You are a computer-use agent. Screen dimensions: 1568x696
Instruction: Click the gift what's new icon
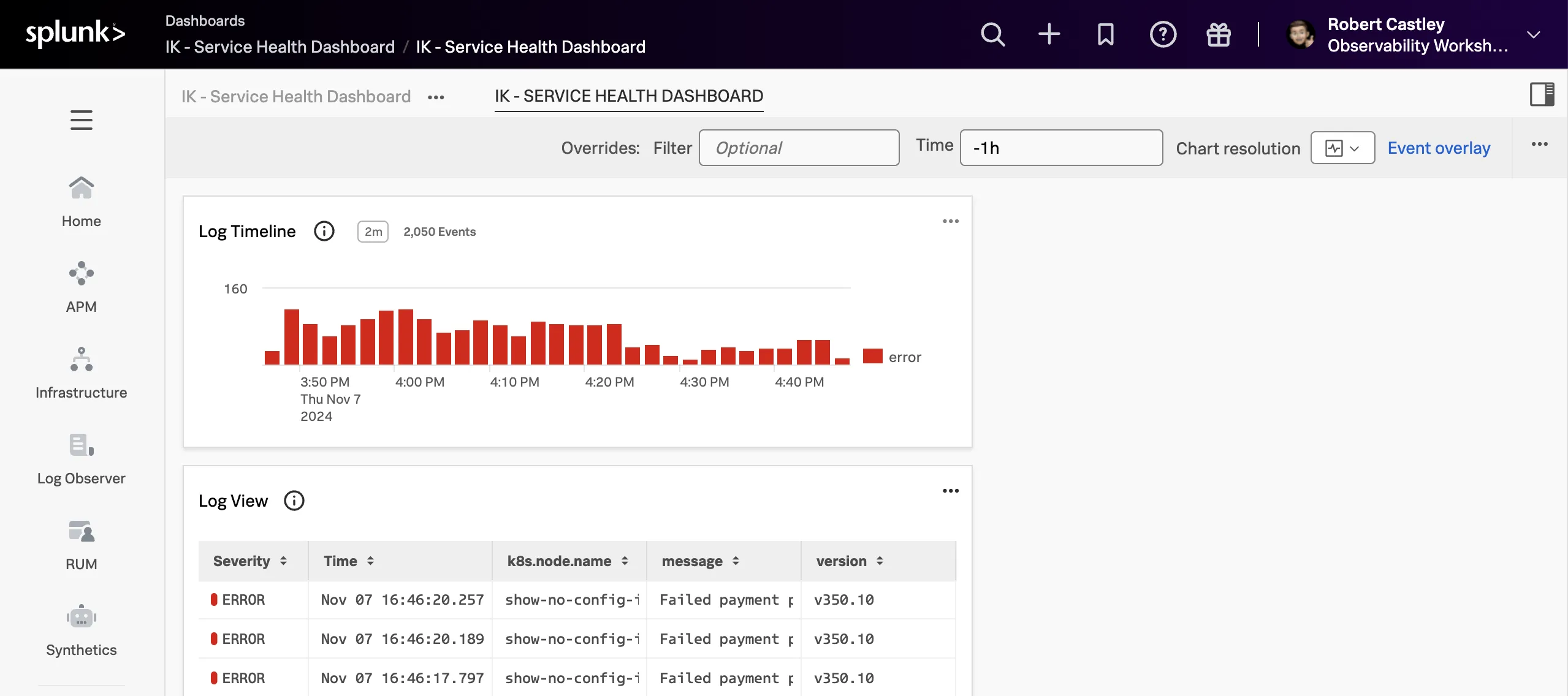(x=1218, y=34)
